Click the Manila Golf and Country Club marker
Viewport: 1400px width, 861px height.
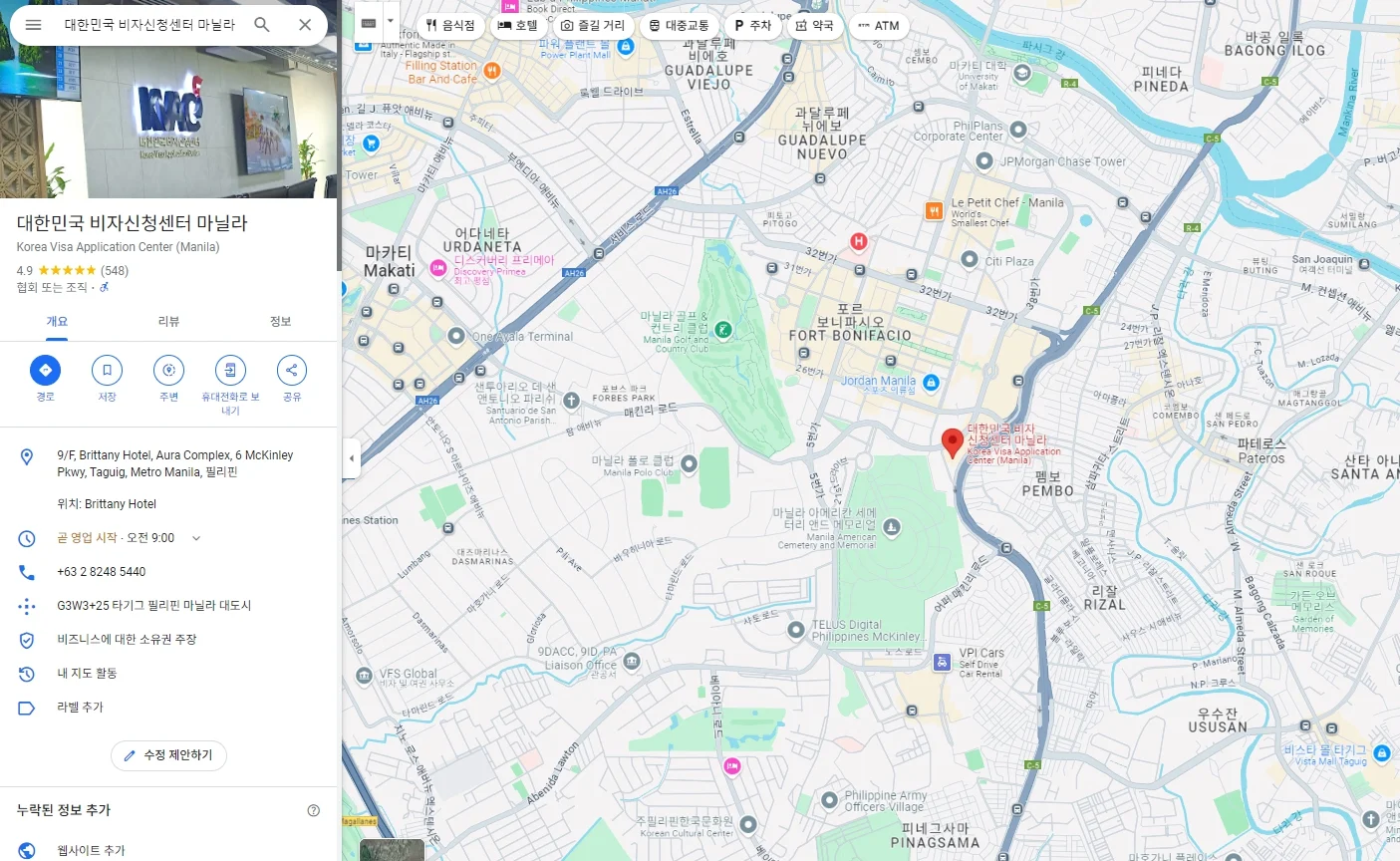(724, 330)
